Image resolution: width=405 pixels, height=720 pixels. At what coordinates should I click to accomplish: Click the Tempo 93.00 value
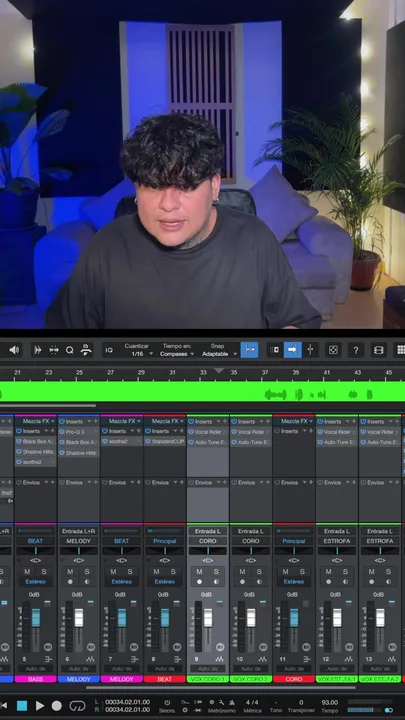click(330, 703)
